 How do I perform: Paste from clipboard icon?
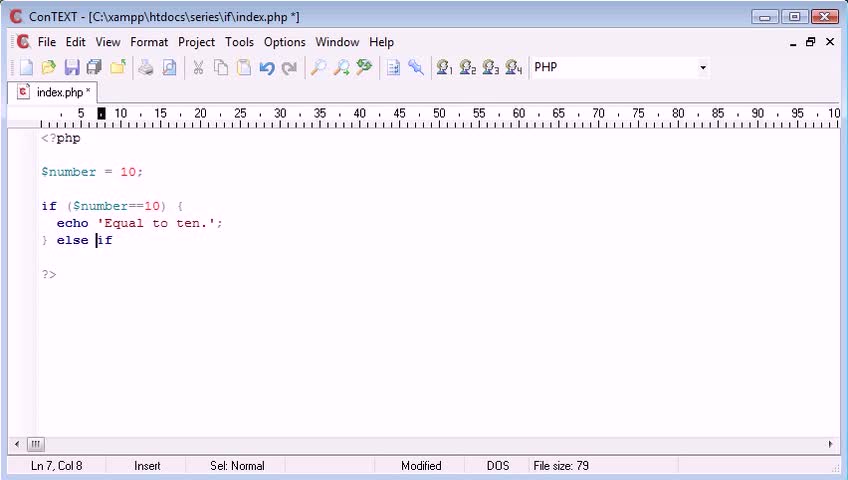tap(244, 68)
